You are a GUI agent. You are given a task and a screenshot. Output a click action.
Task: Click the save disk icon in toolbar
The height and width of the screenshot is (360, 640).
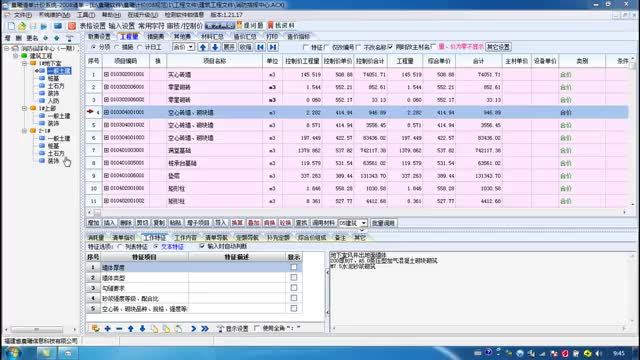pyautogui.click(x=33, y=26)
